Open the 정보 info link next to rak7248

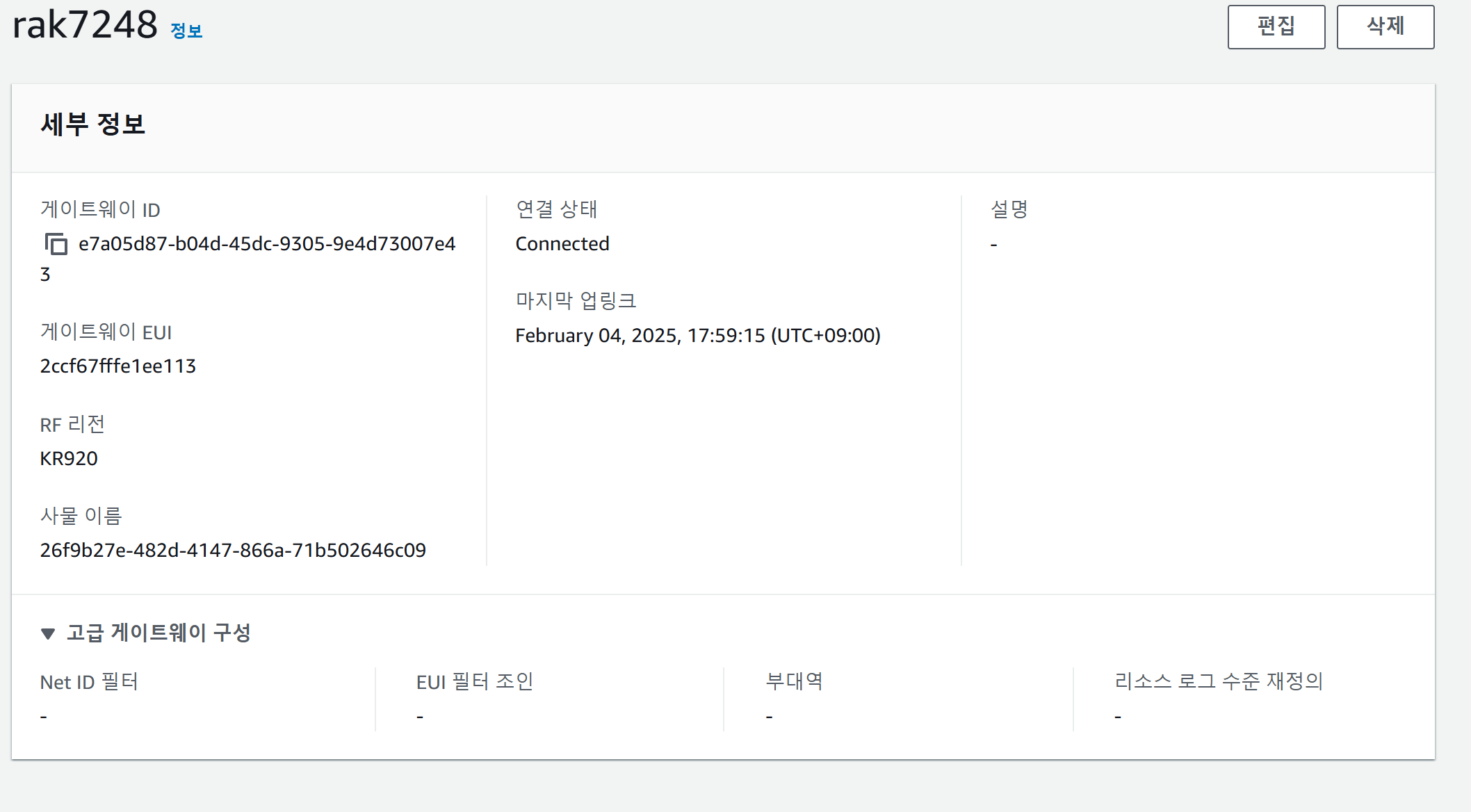click(x=186, y=31)
